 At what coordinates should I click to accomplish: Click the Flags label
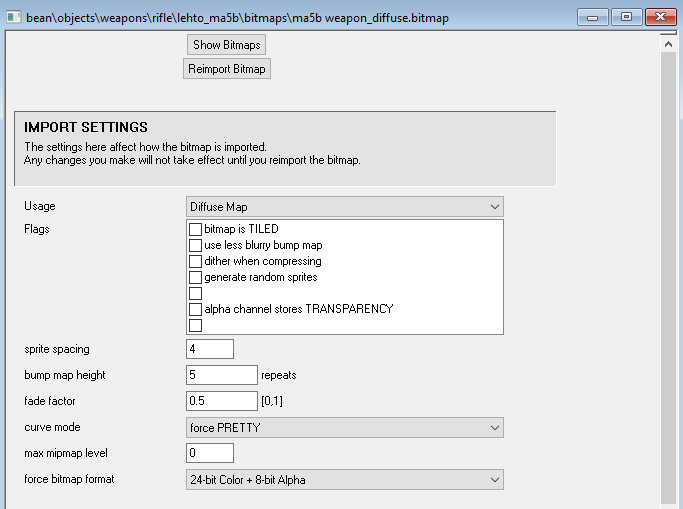click(37, 229)
